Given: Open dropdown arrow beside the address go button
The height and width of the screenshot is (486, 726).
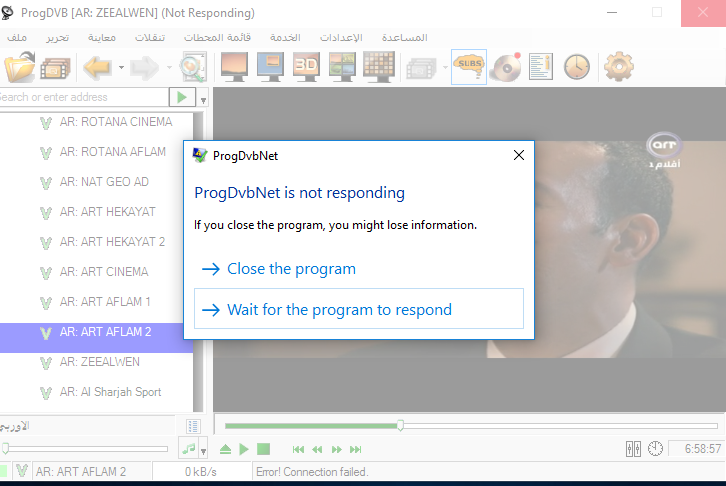Looking at the screenshot, I should coord(203,99).
